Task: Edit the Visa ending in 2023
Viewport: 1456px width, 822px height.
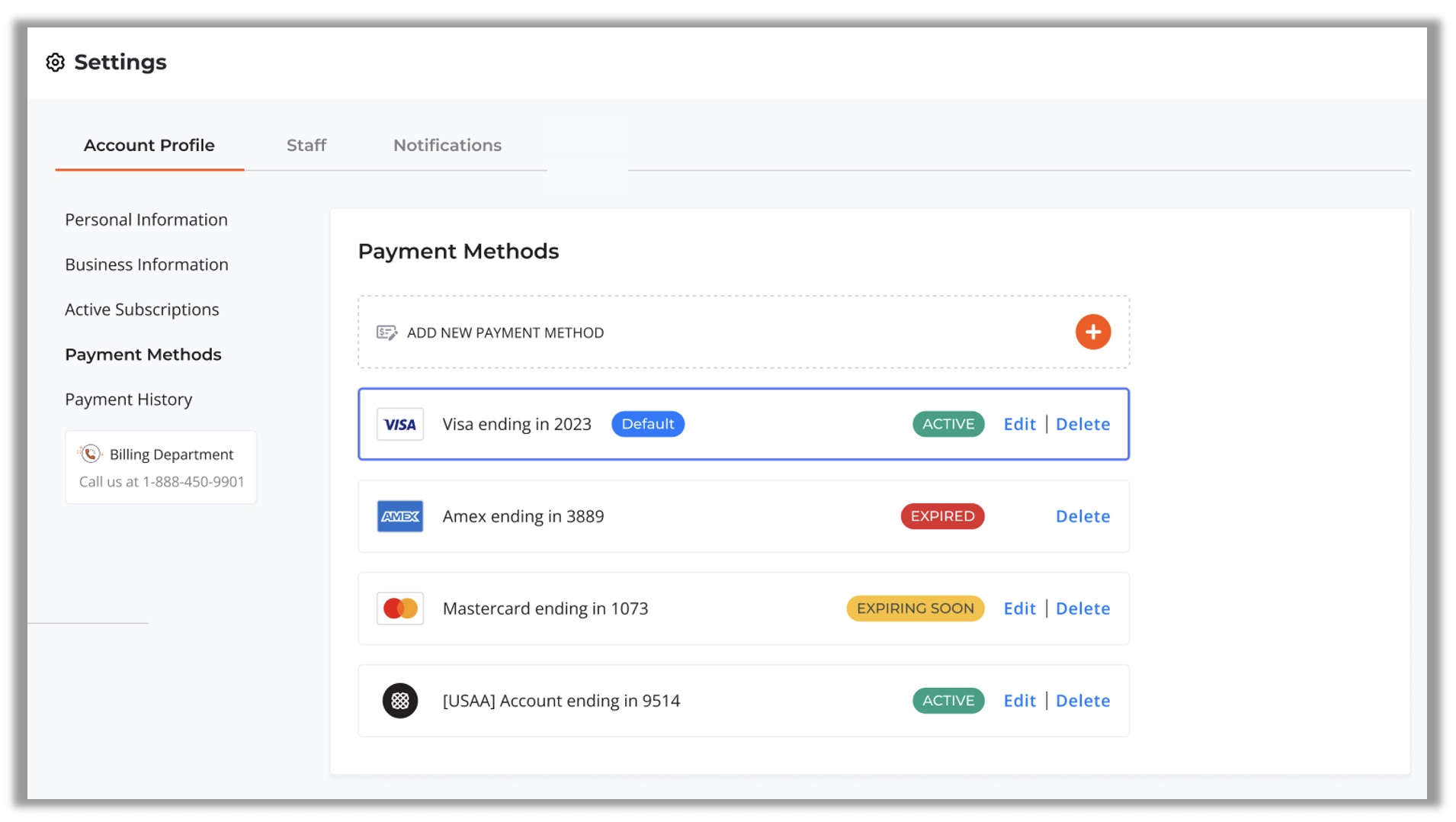Action: (x=1019, y=425)
